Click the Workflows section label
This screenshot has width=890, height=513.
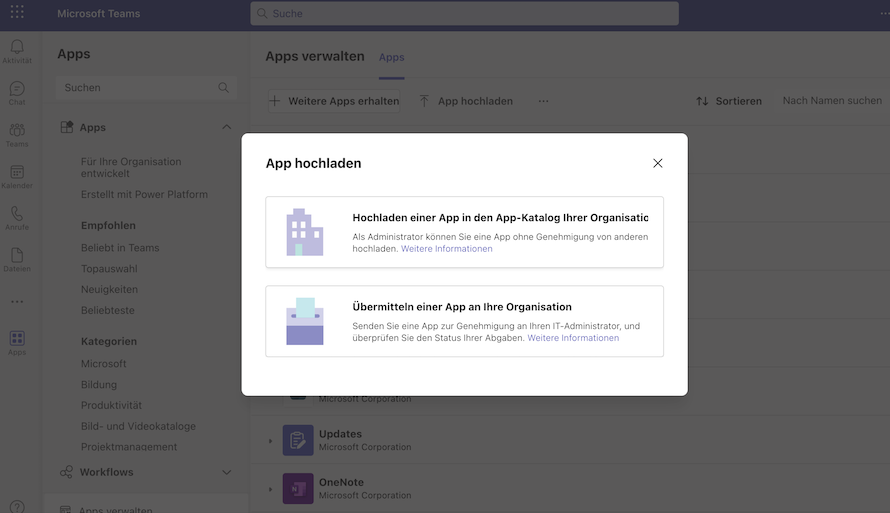click(106, 472)
